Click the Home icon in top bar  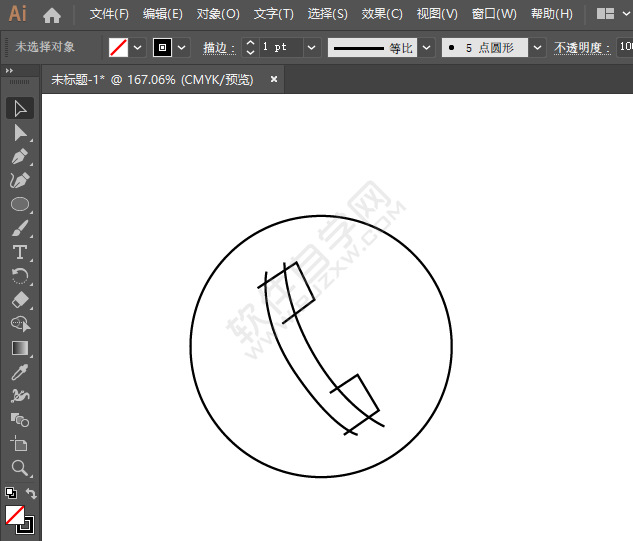[52, 15]
